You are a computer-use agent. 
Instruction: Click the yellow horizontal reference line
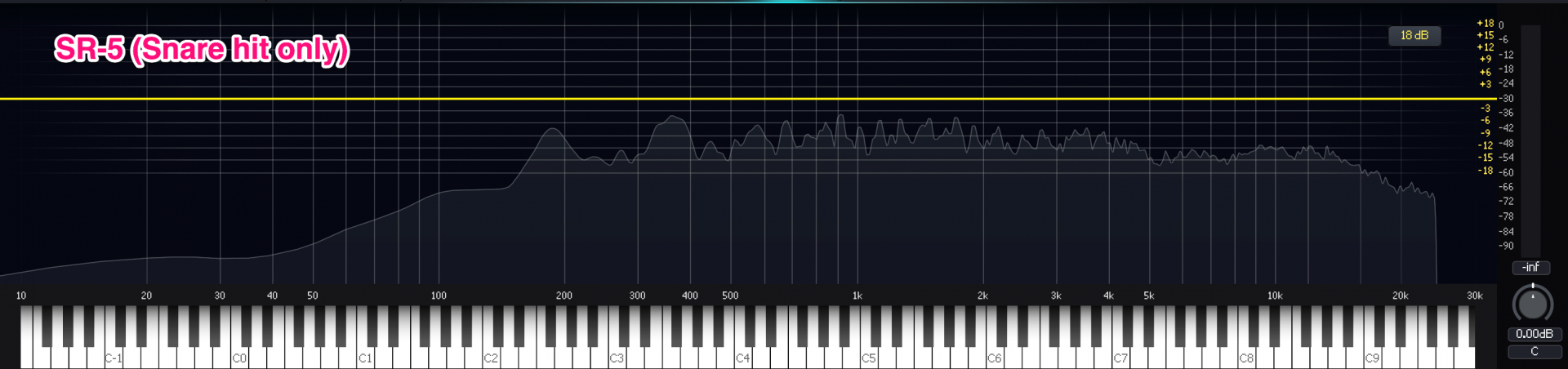point(748,99)
